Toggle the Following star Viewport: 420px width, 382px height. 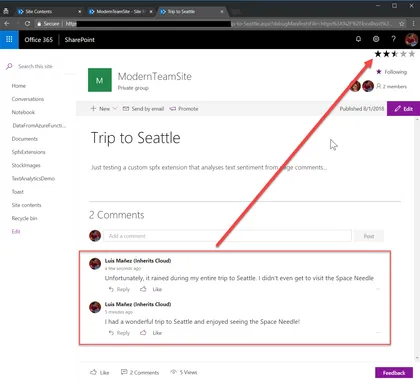pyautogui.click(x=379, y=72)
